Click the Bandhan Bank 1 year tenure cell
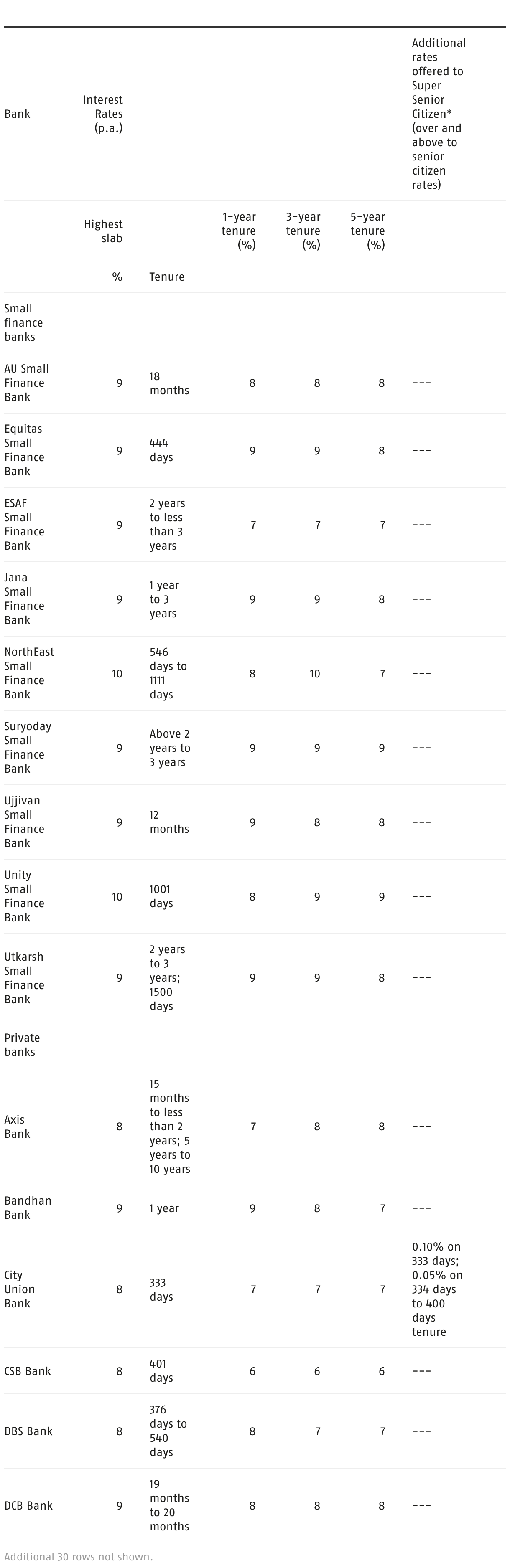Screen dimensions: 510x1568 tap(164, 1208)
